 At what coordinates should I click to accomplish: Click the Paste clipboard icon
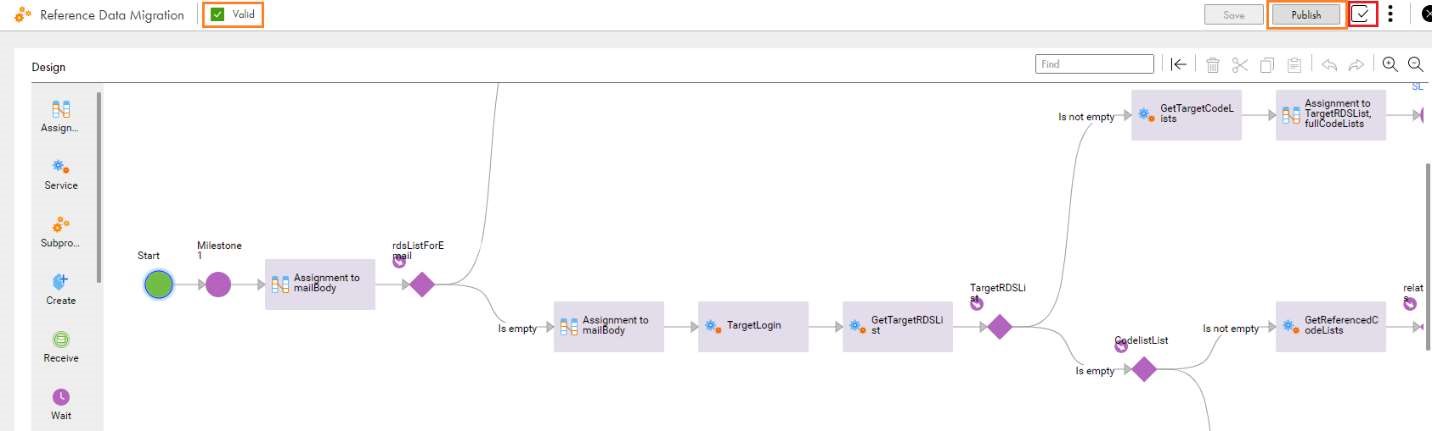(1294, 65)
